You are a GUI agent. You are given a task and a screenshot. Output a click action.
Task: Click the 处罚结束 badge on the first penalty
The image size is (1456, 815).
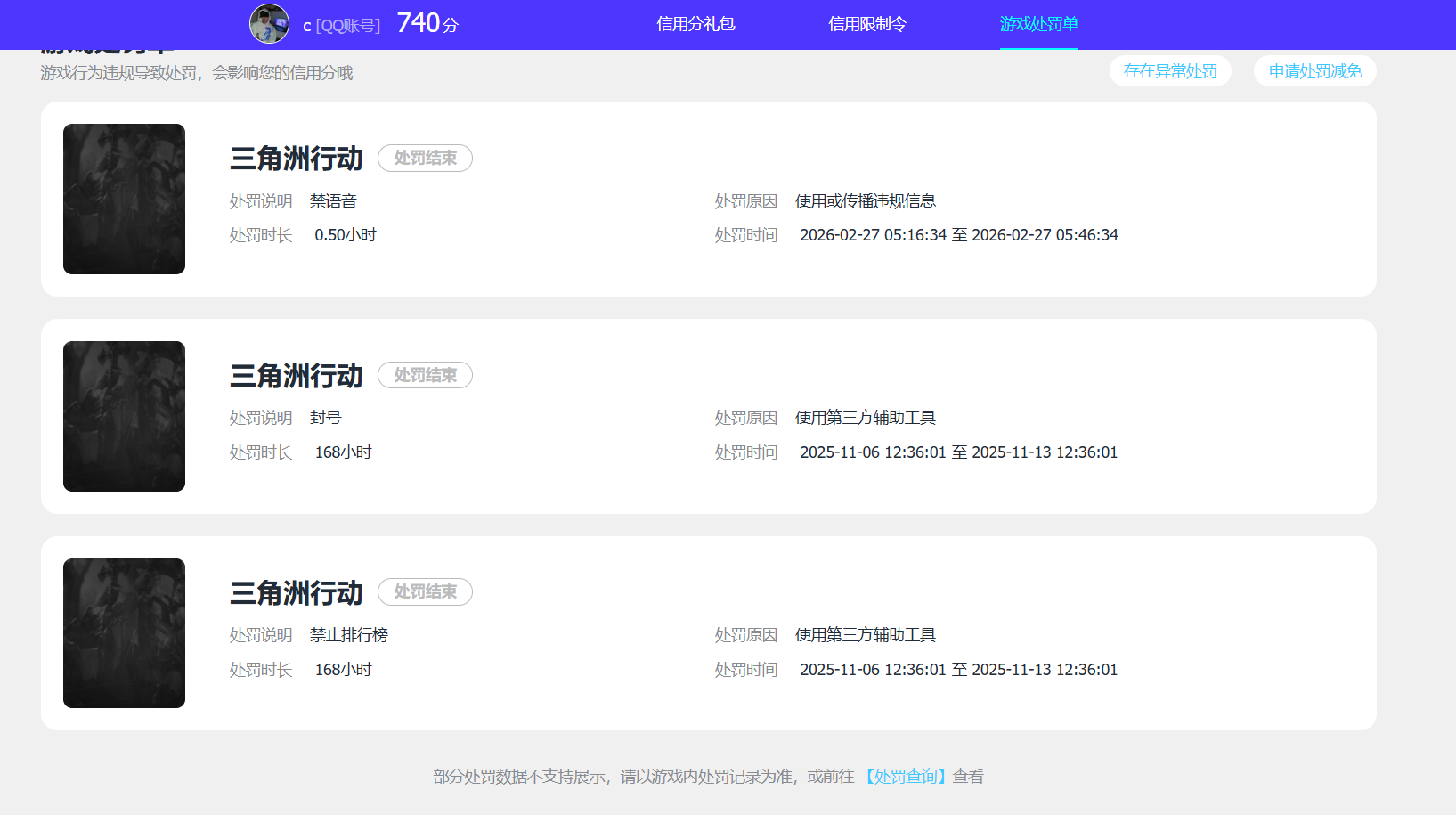(425, 158)
